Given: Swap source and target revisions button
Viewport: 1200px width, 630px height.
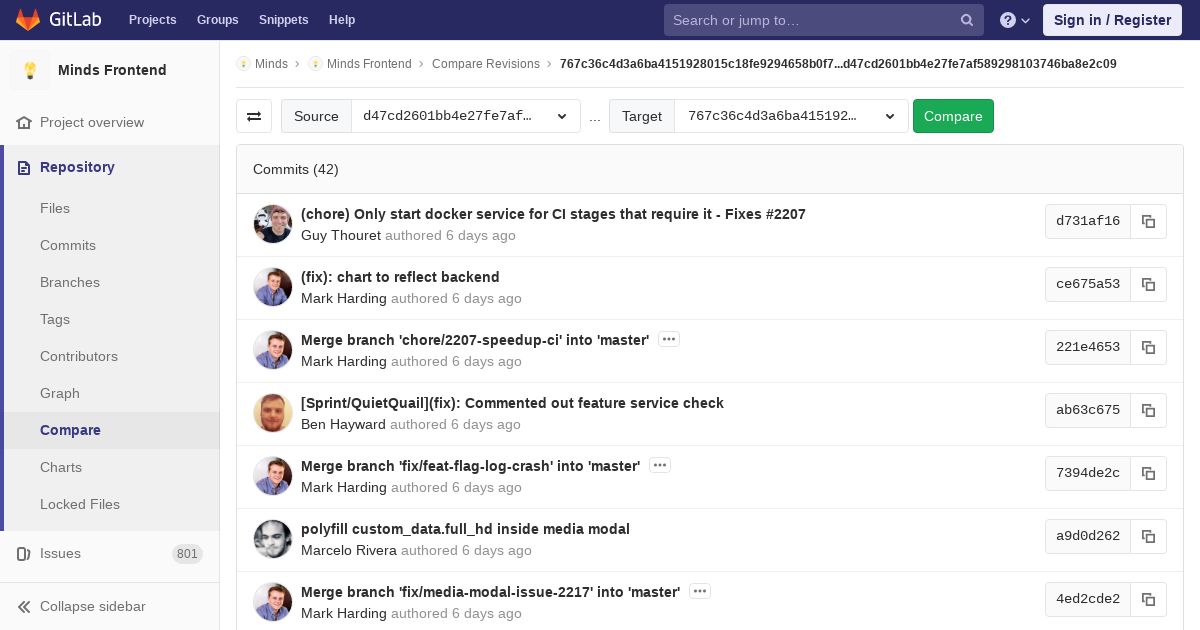Looking at the screenshot, I should click(x=254, y=116).
